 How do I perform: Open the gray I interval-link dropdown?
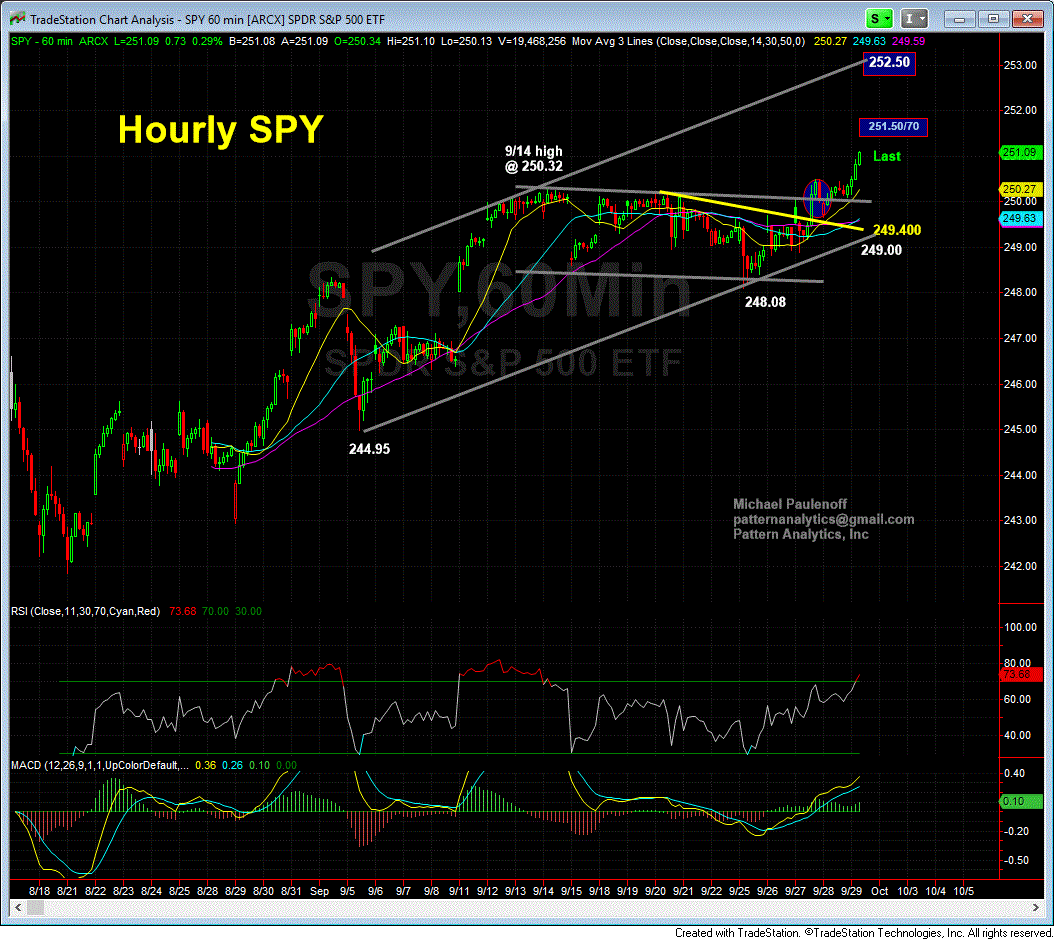(914, 19)
